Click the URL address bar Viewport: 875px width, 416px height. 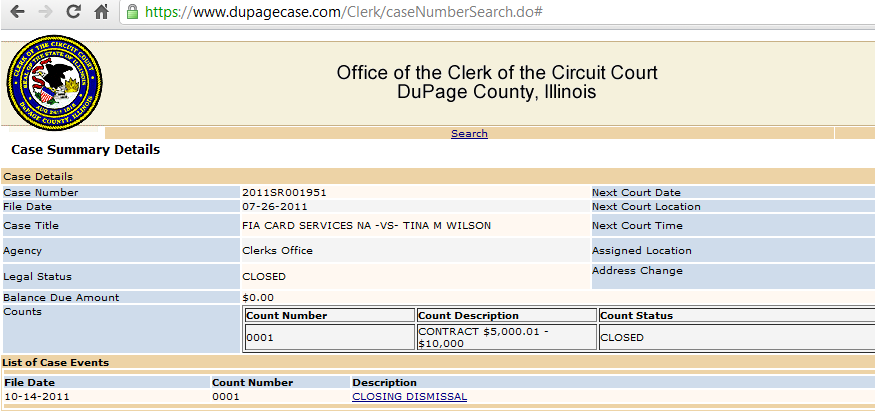pyautogui.click(x=497, y=12)
